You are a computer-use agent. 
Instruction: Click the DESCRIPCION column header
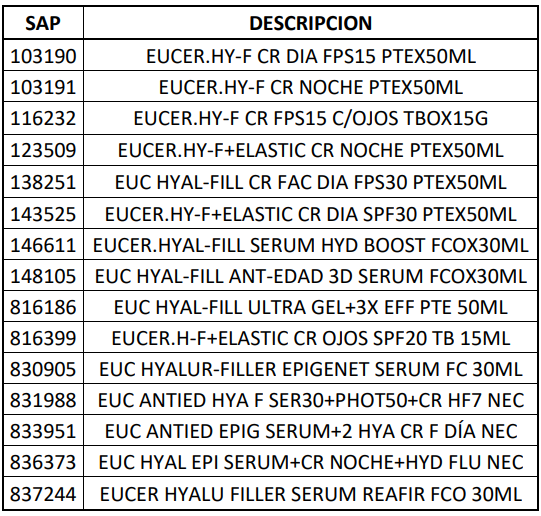click(311, 23)
